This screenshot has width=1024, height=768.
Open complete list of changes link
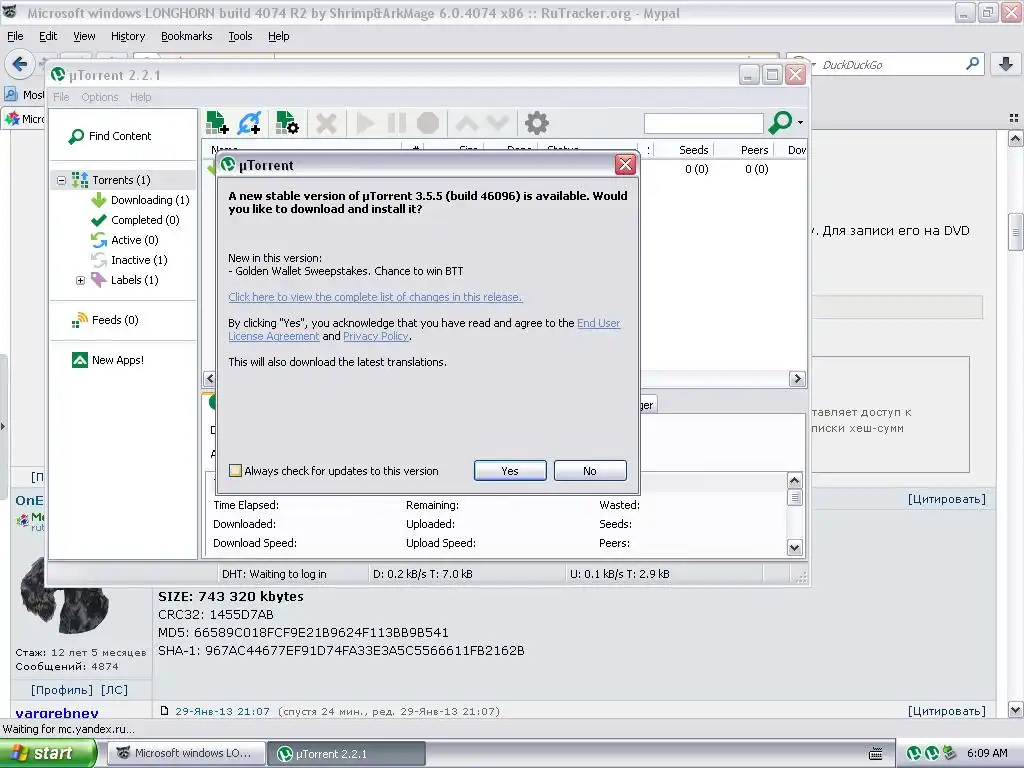point(376,297)
